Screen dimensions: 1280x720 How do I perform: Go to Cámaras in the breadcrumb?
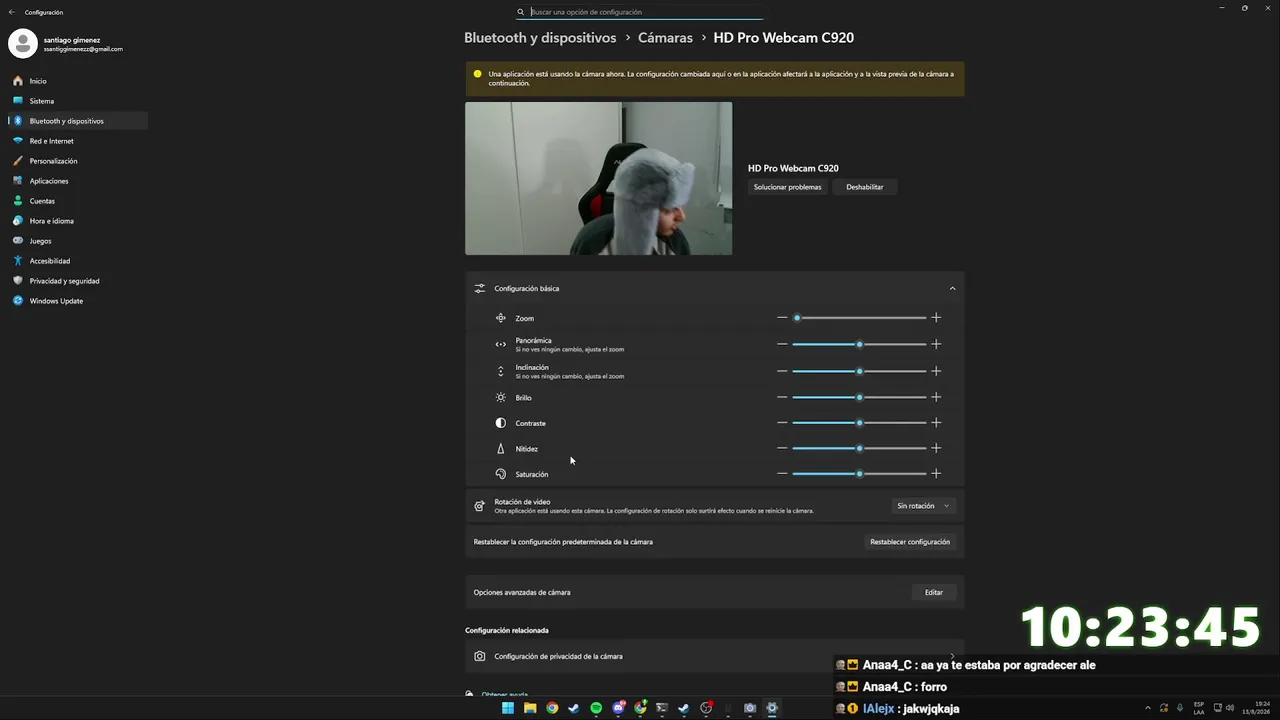tap(665, 38)
